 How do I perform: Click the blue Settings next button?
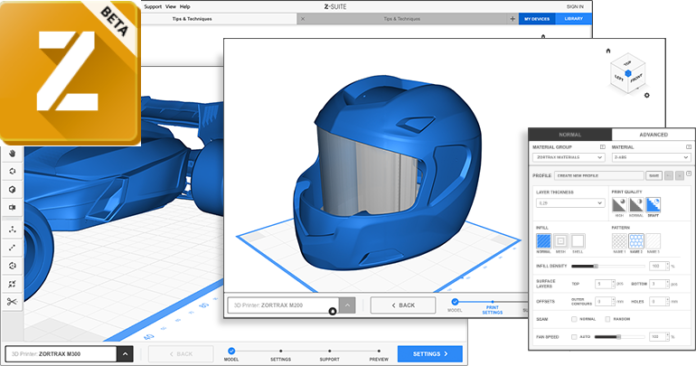click(430, 354)
